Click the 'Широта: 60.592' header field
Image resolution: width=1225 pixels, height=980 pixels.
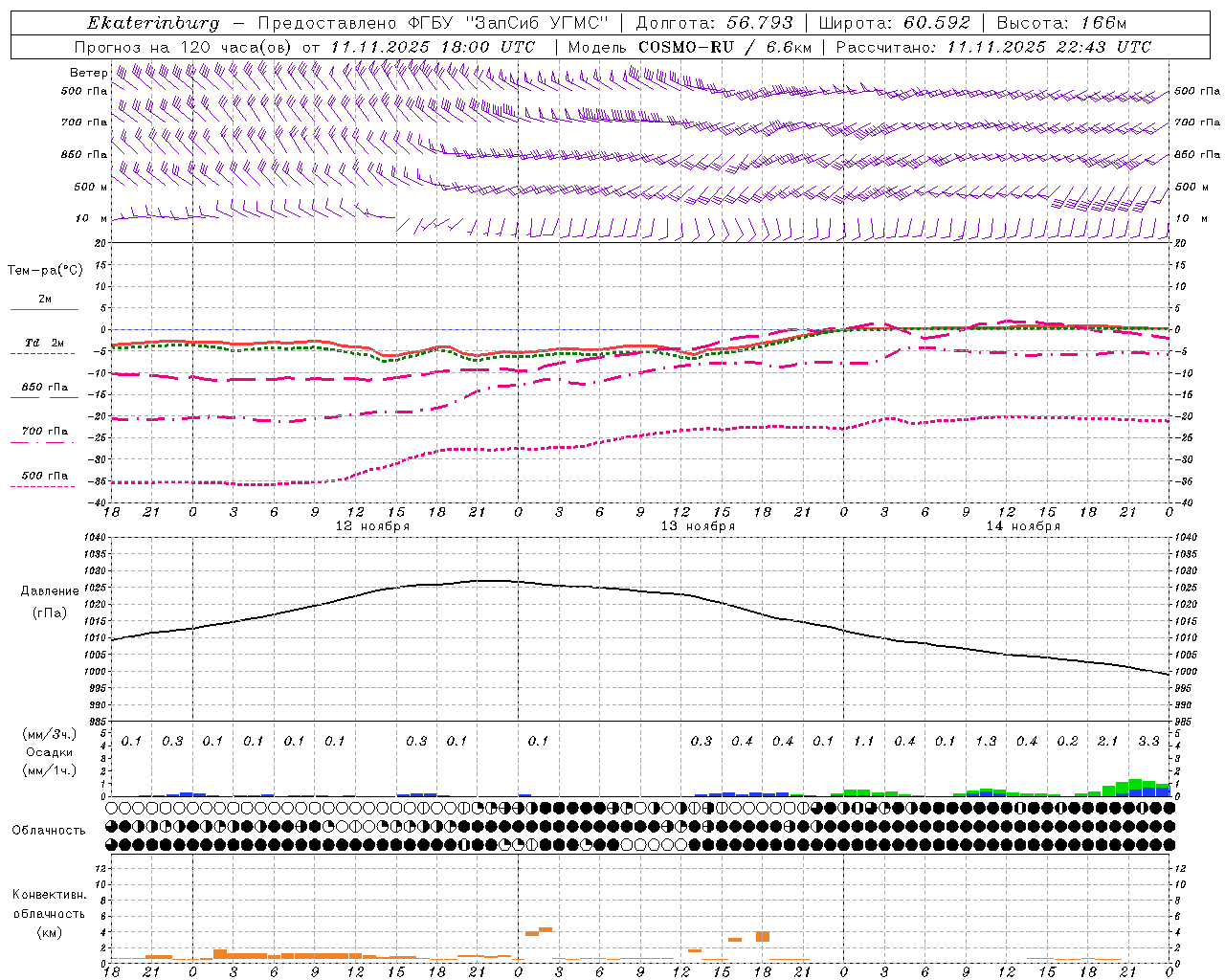[894, 23]
